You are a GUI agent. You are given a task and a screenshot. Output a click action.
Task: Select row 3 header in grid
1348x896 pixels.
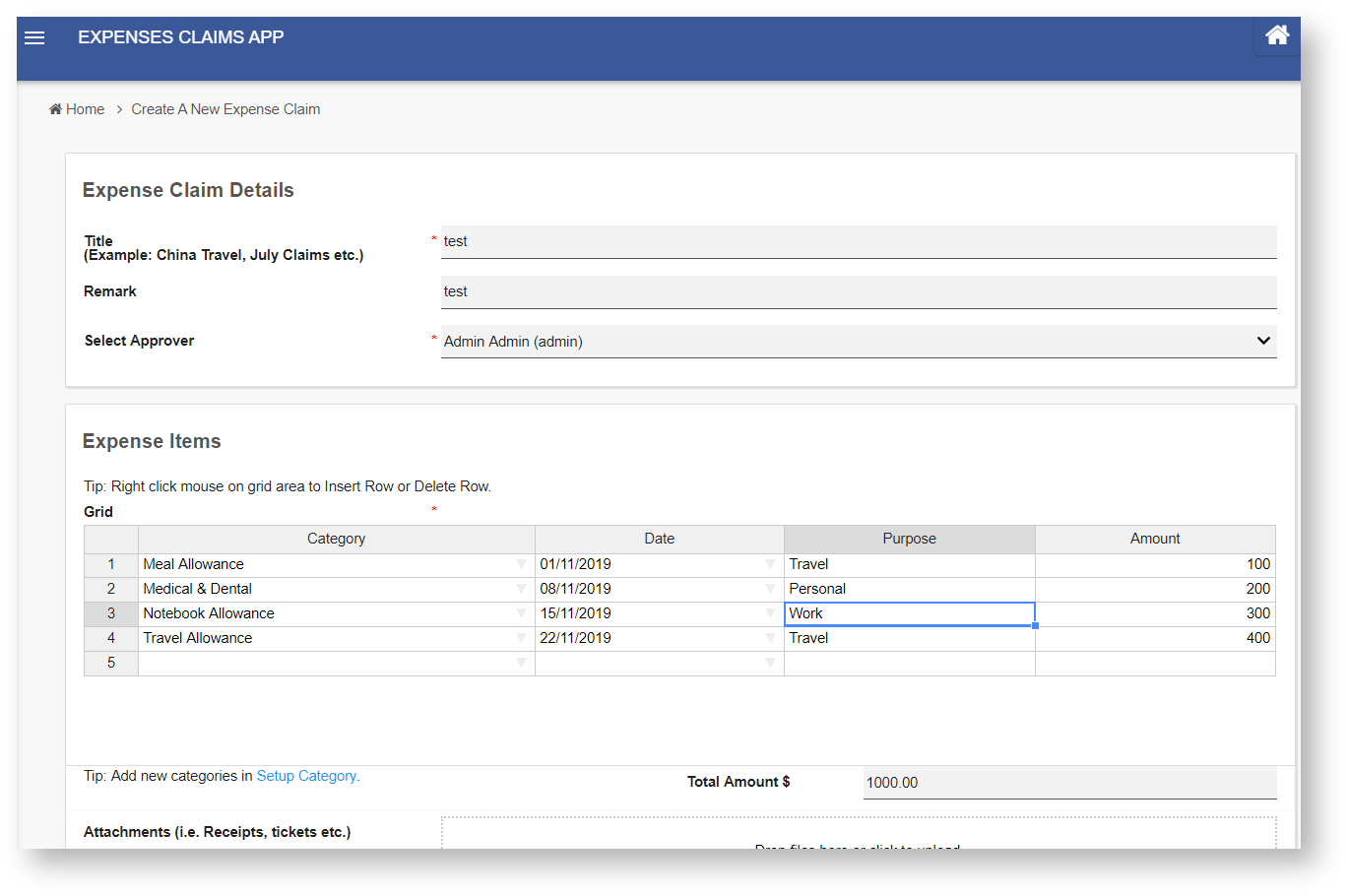(x=111, y=613)
